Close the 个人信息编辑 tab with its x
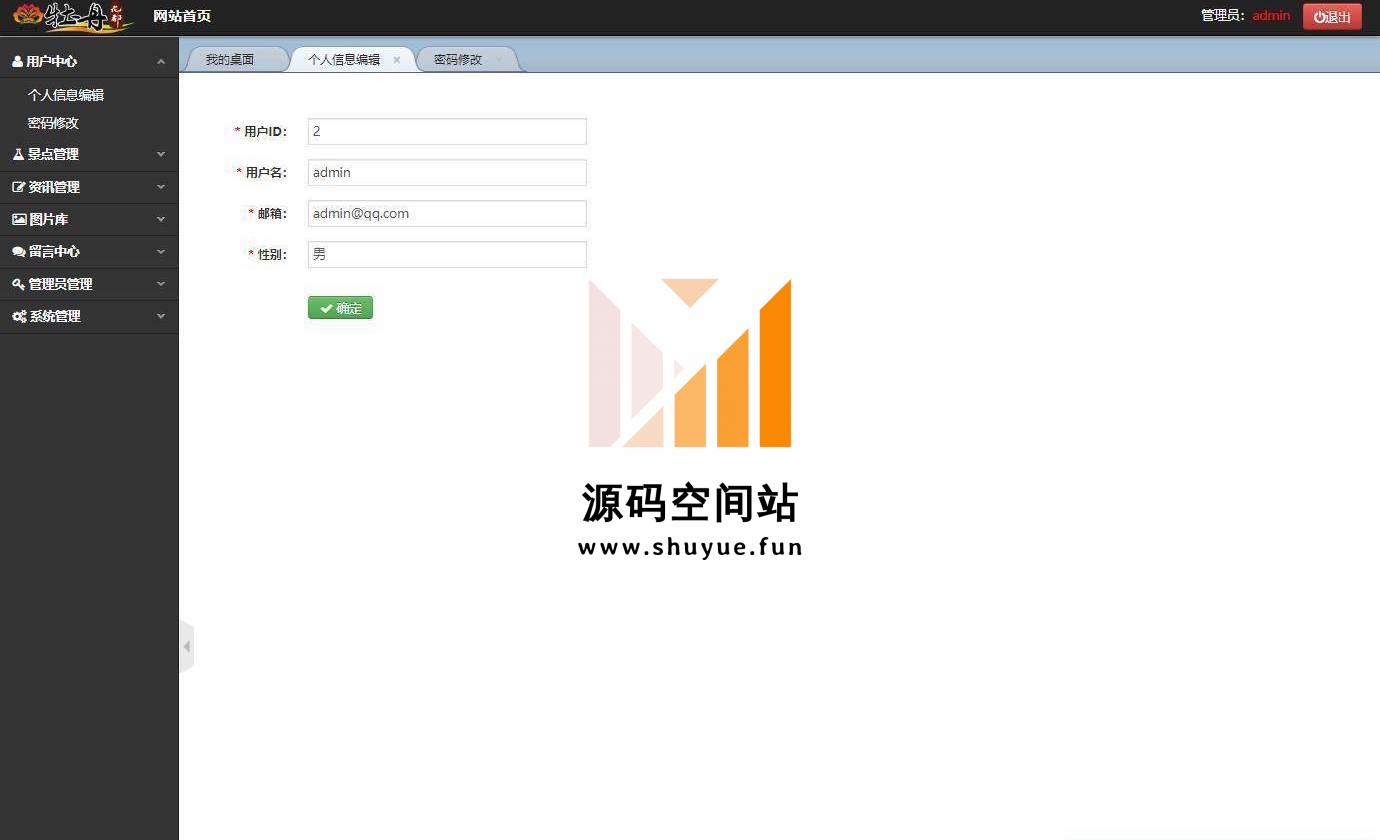Screen dimensions: 1380x840 [397, 60]
